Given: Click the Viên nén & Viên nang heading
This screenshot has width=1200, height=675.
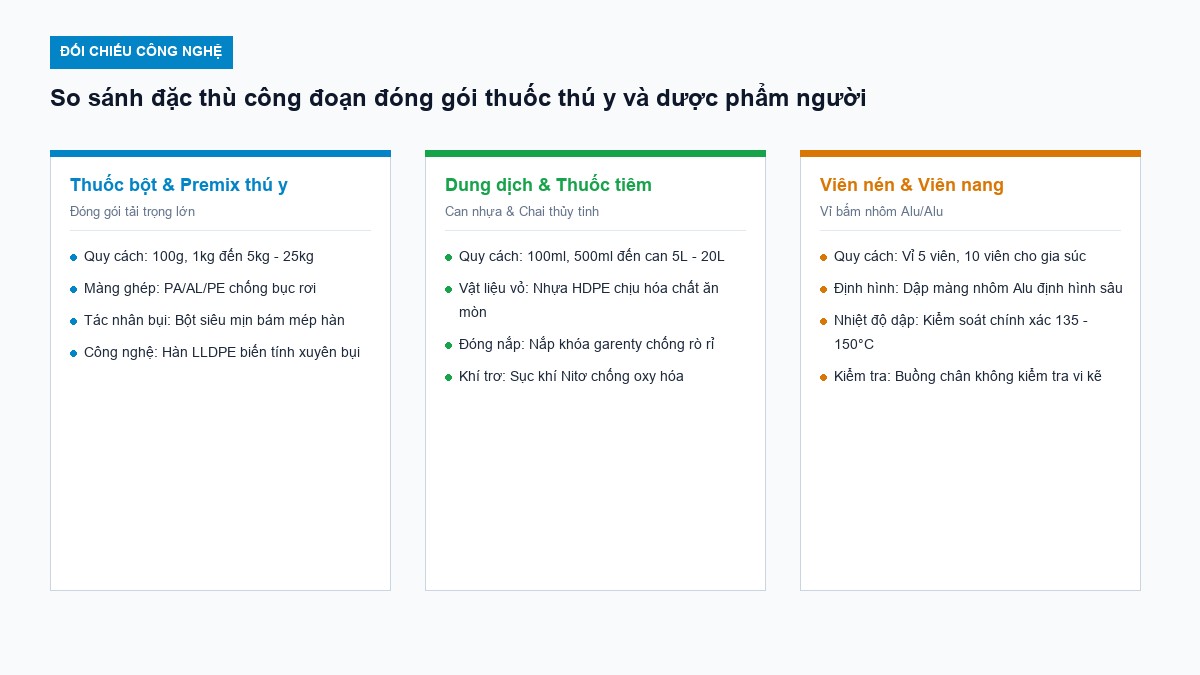Looking at the screenshot, I should coord(912,185).
